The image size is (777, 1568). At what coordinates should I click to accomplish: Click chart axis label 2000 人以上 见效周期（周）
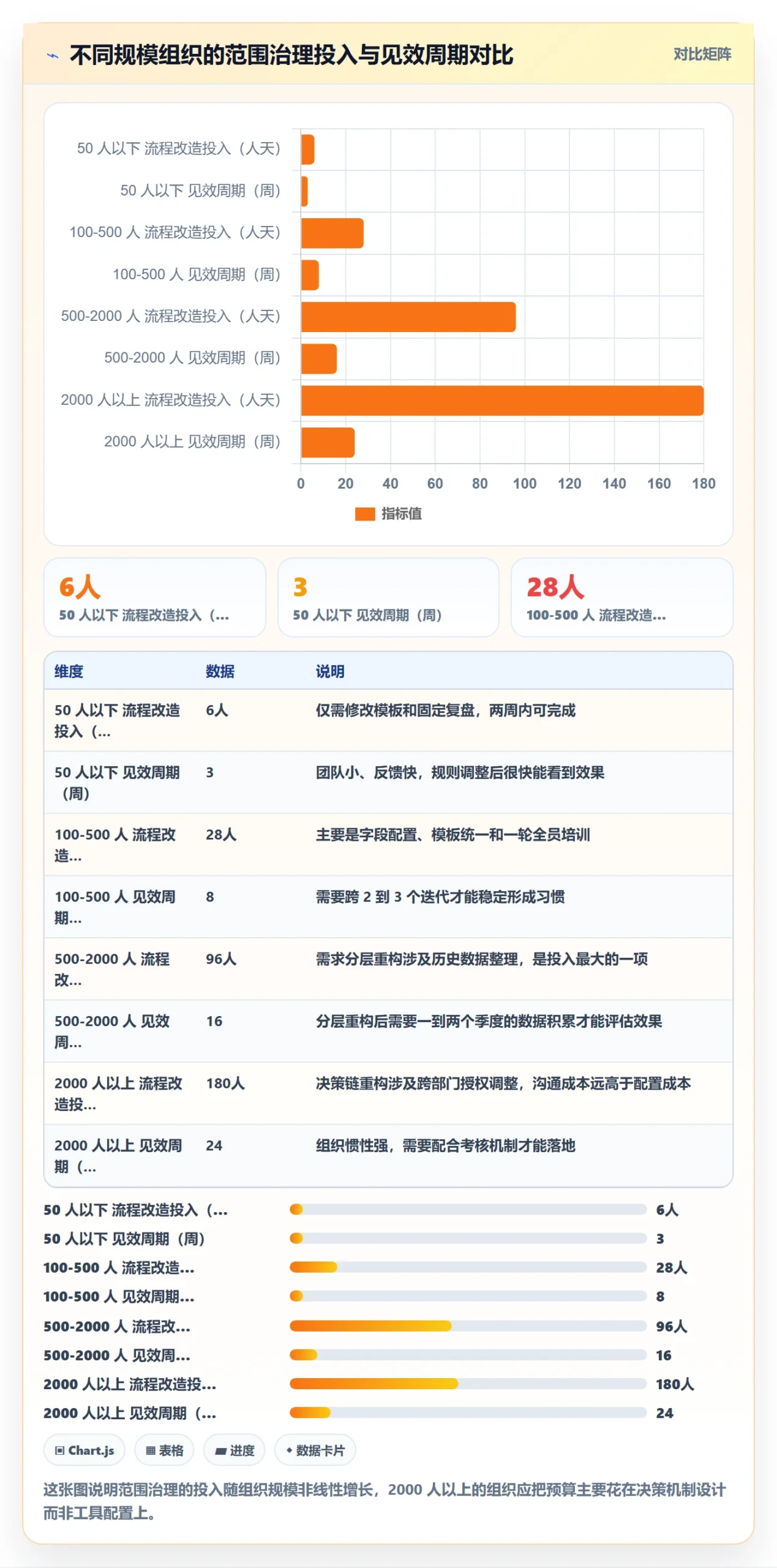point(192,442)
